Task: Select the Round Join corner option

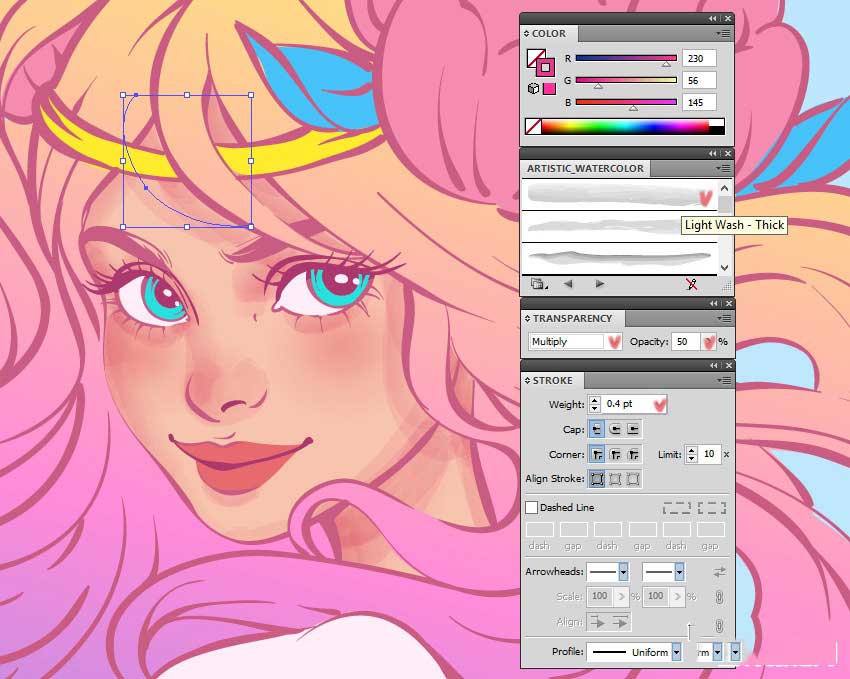Action: [615, 454]
